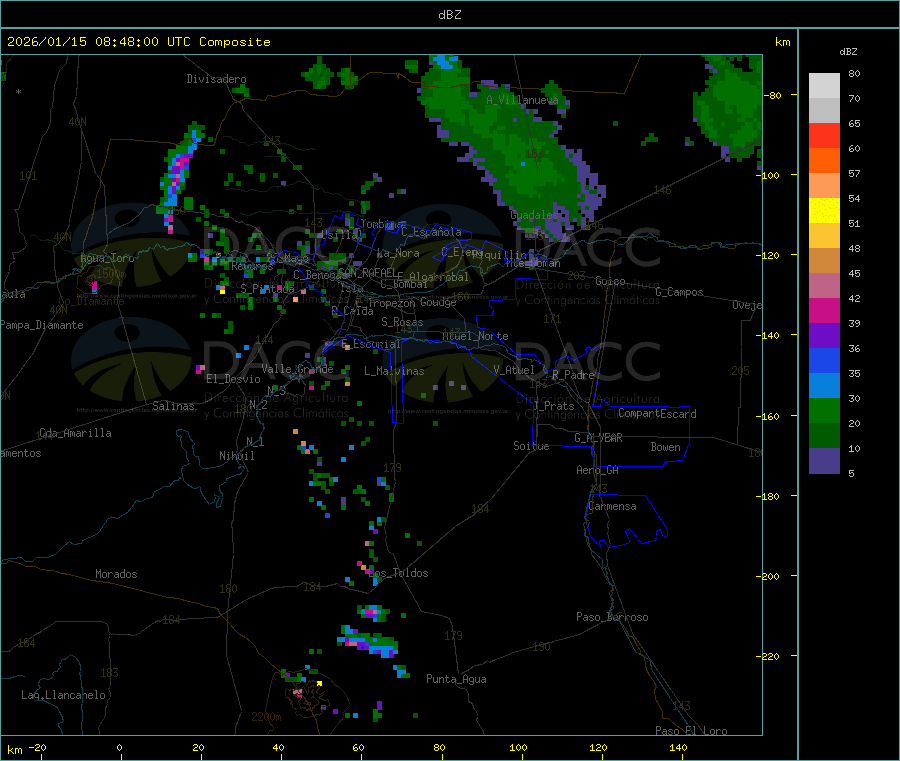Click the 'Los_Toldos' map label

point(398,573)
